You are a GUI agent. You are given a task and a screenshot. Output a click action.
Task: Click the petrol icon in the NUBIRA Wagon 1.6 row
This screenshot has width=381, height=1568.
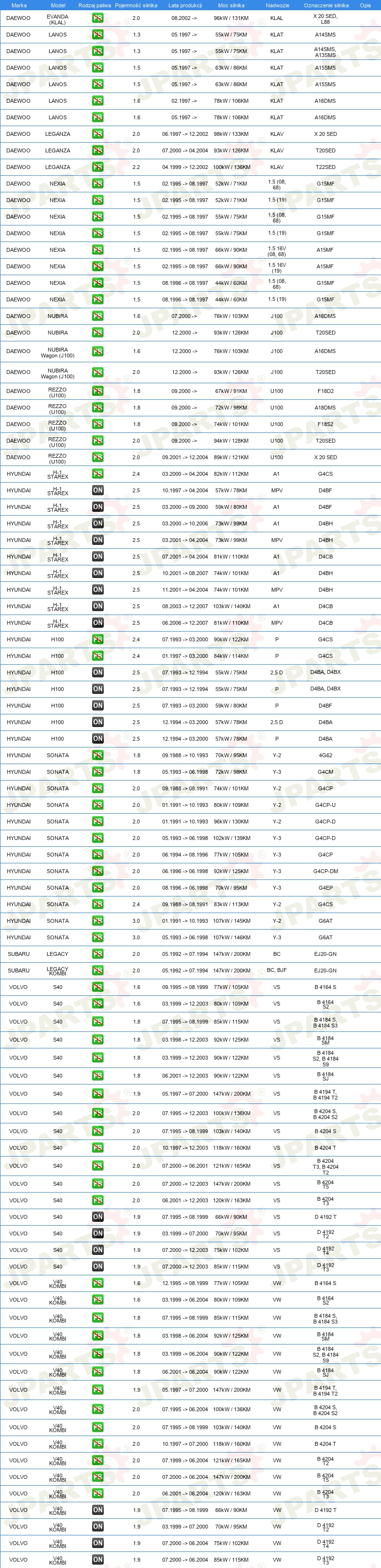pyautogui.click(x=97, y=351)
